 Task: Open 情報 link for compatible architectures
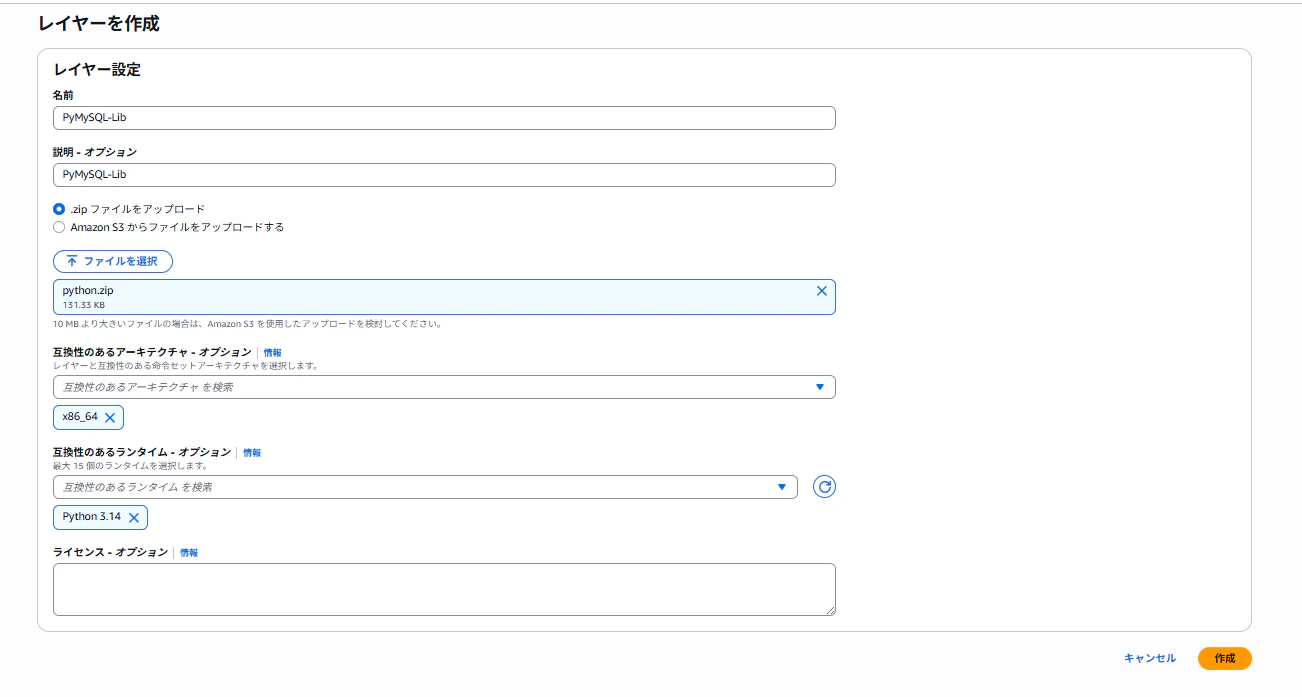pos(272,353)
